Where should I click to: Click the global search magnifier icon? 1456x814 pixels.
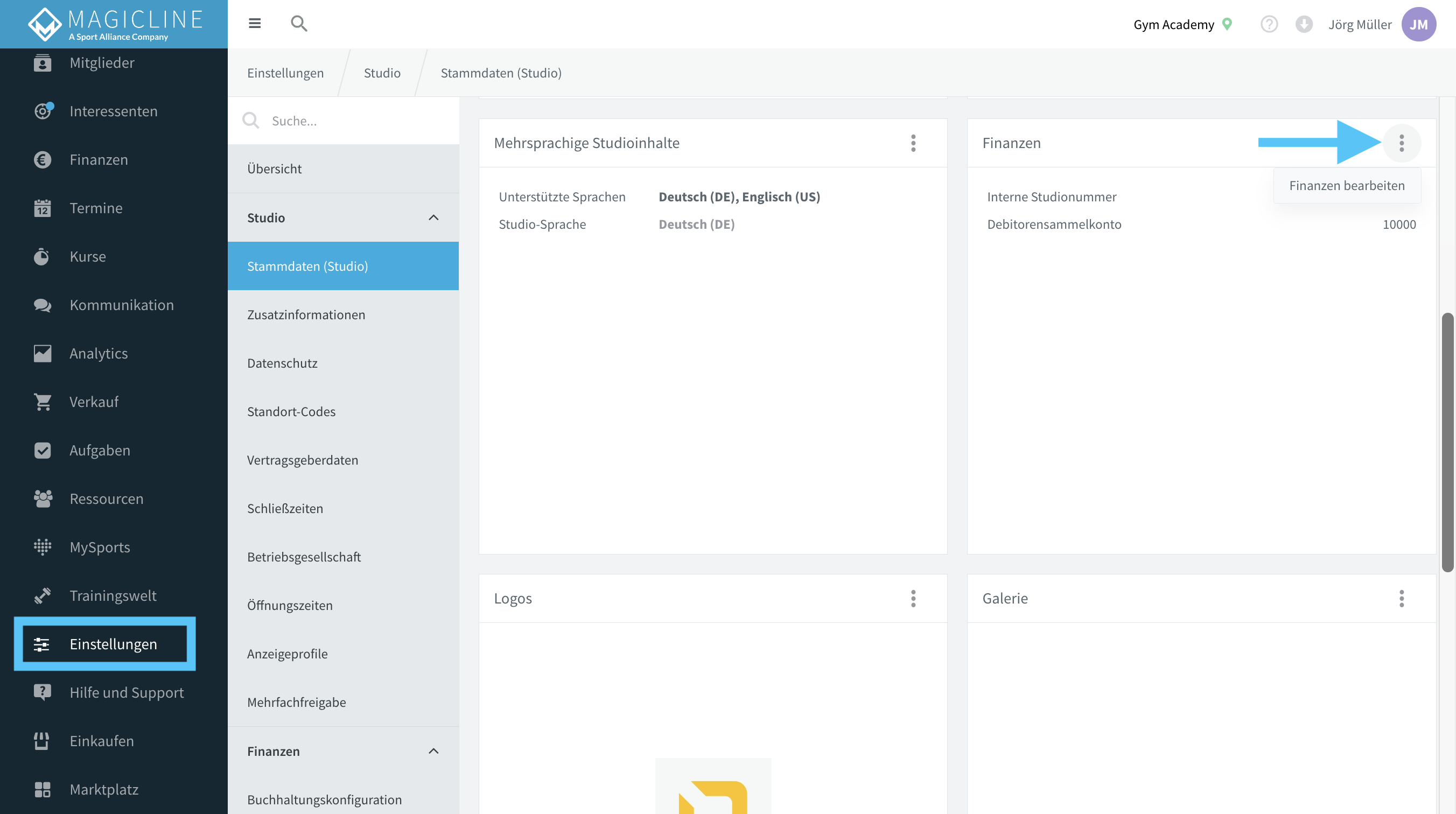[299, 24]
